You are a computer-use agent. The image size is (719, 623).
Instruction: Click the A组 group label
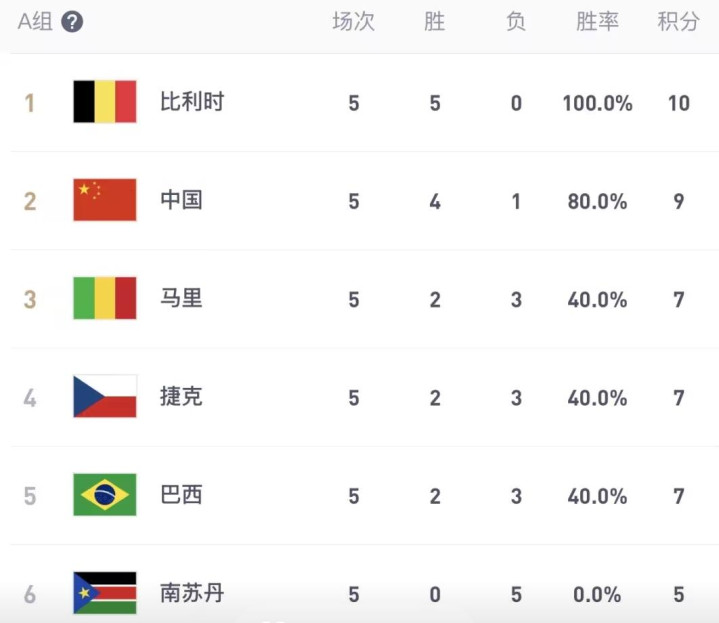point(35,22)
